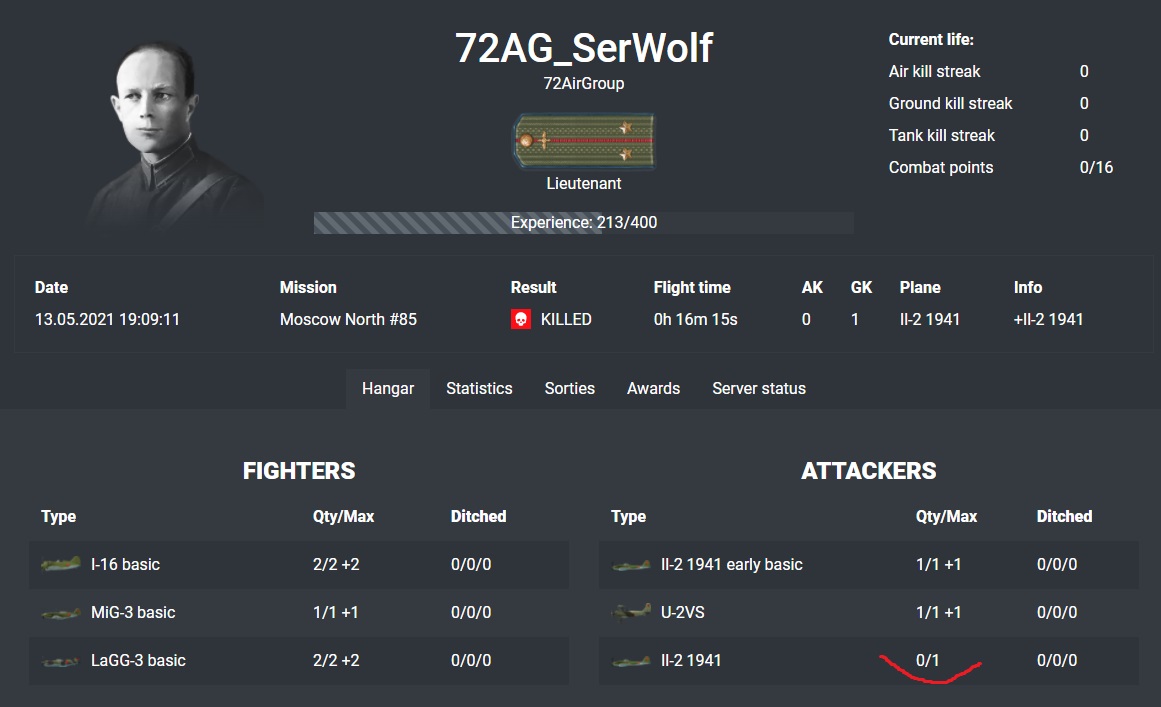This screenshot has width=1161, height=707.
Task: Click the red skull KILLED icon
Action: click(x=521, y=320)
